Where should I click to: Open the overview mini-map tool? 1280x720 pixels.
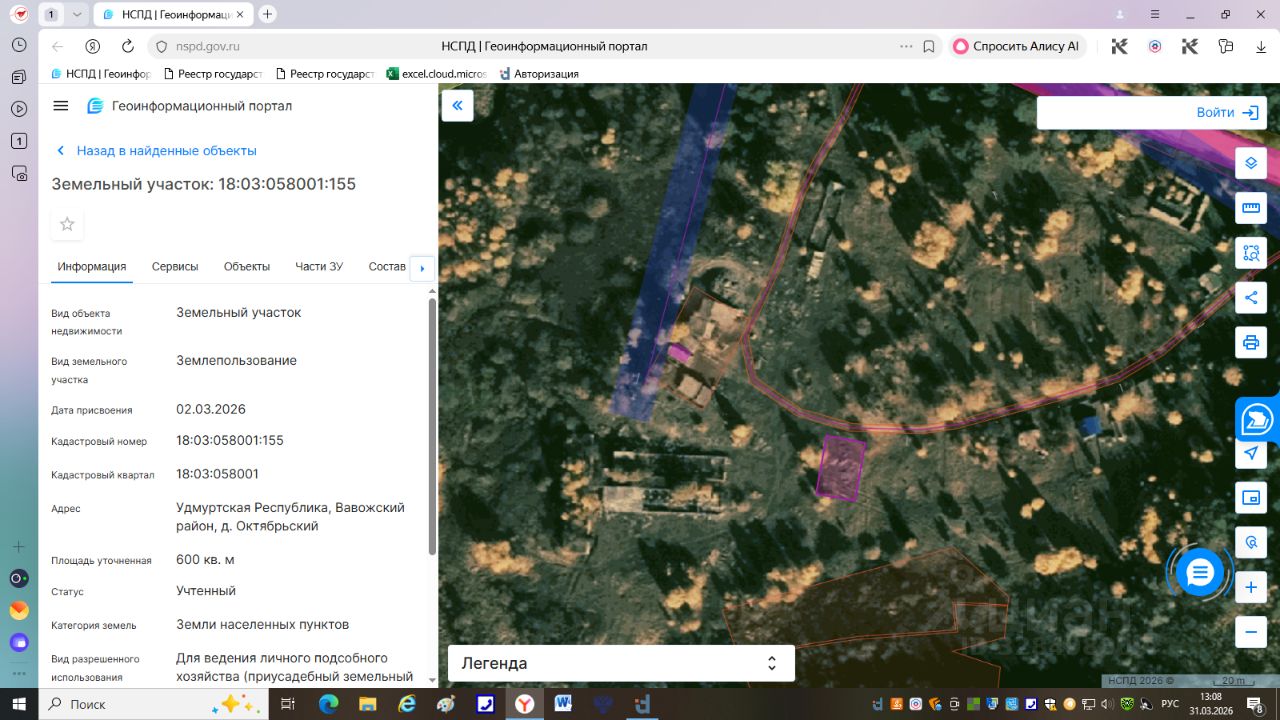point(1251,498)
